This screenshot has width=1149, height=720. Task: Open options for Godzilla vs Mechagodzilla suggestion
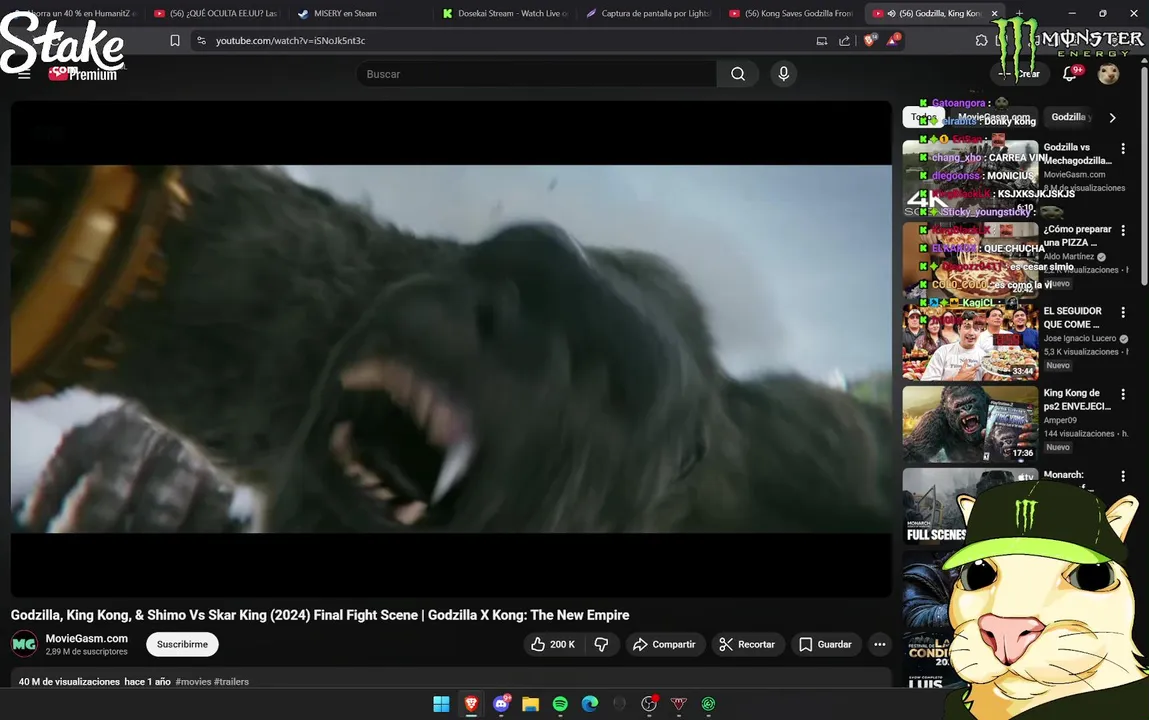[x=1123, y=149]
